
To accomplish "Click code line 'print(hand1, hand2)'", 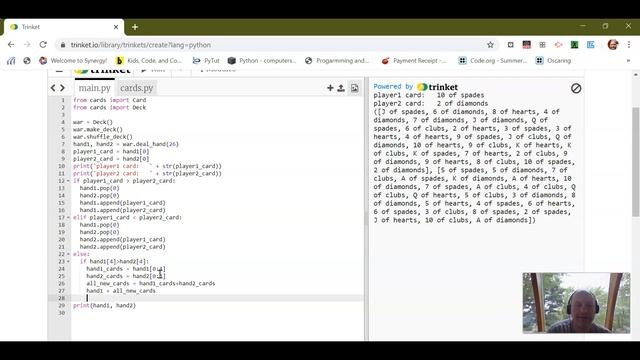I will (x=104, y=305).
